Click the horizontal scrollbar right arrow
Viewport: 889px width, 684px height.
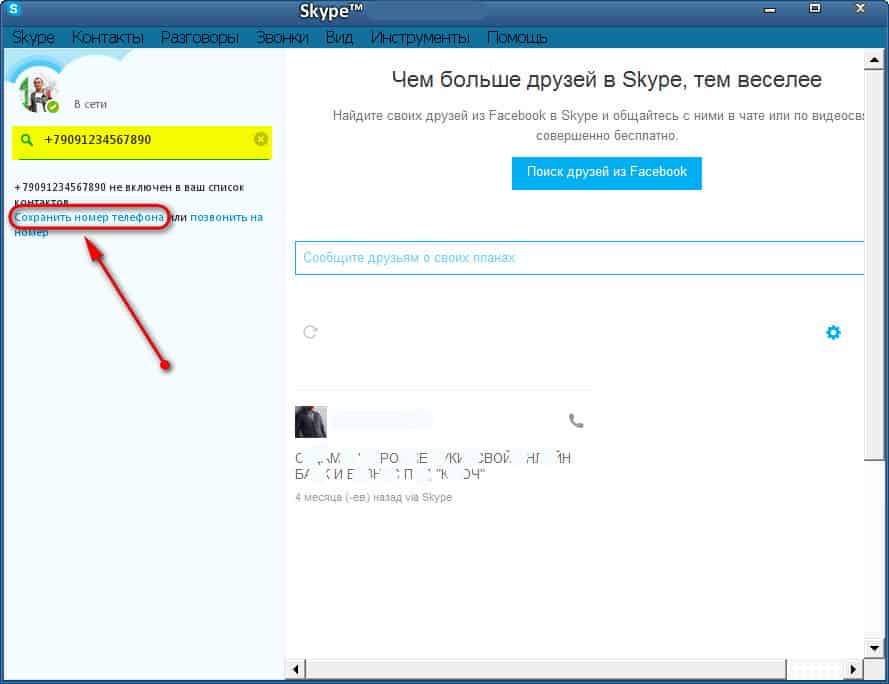tap(853, 669)
